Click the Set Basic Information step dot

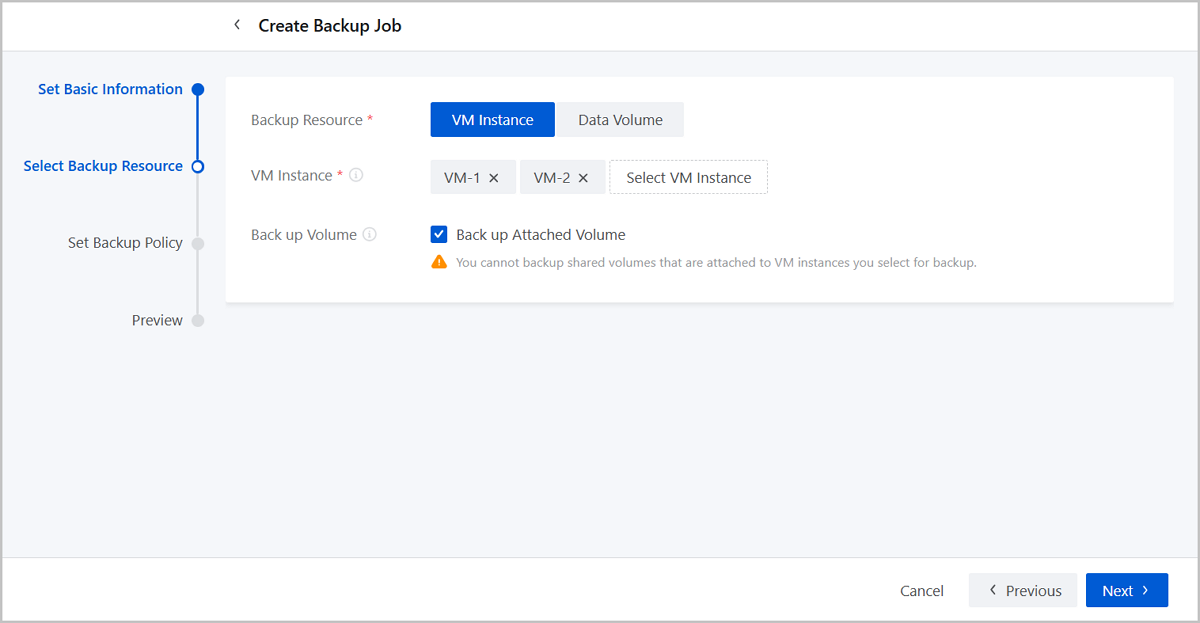pyautogui.click(x=198, y=89)
